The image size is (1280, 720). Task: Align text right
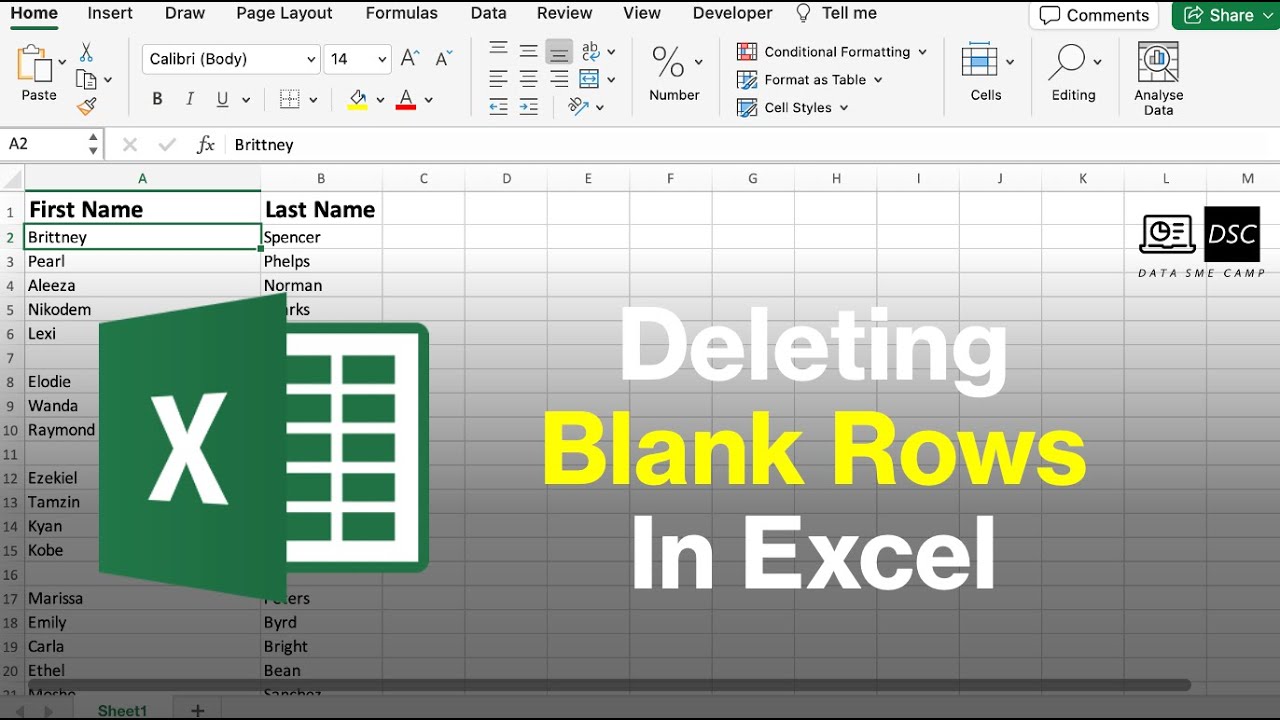[560, 79]
